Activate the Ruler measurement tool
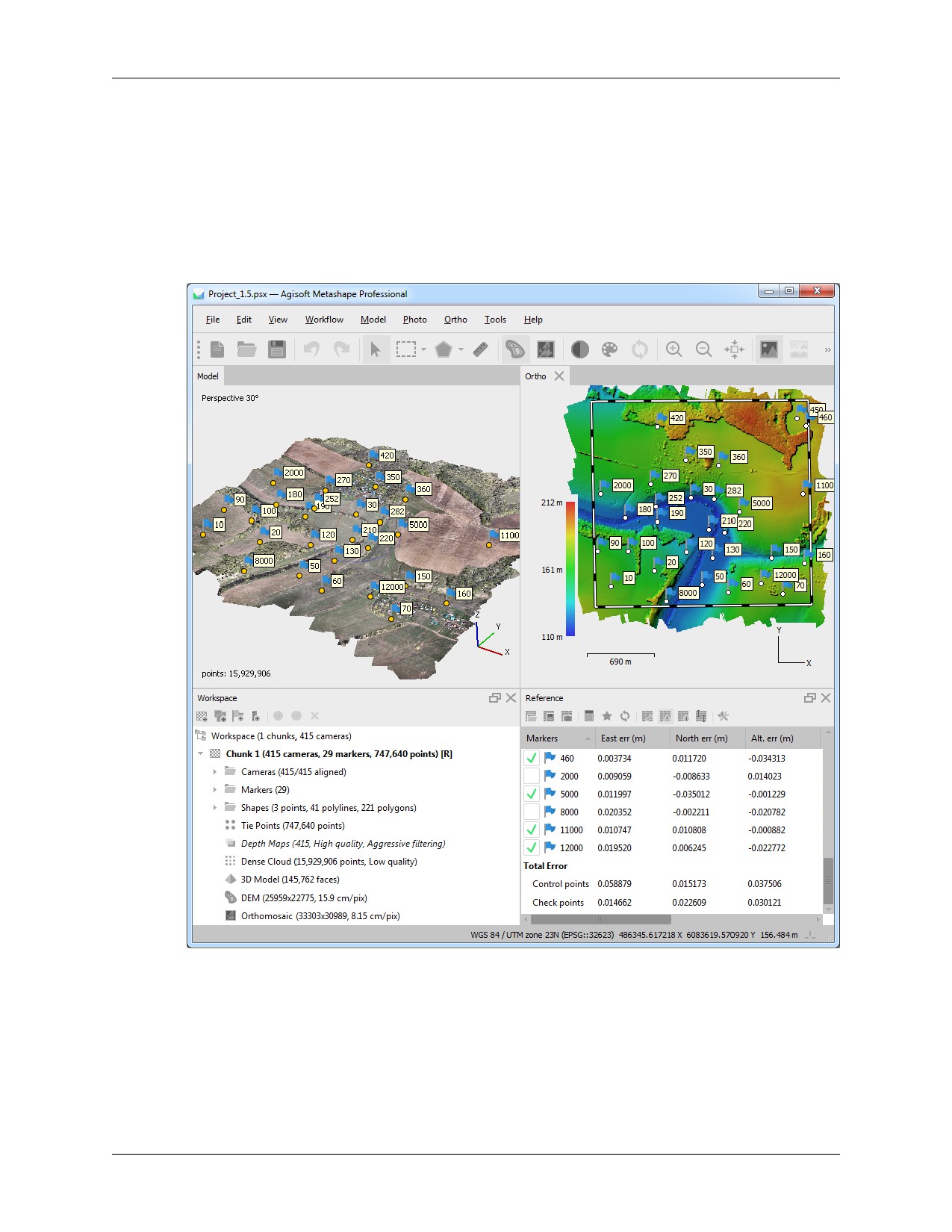 pos(480,349)
